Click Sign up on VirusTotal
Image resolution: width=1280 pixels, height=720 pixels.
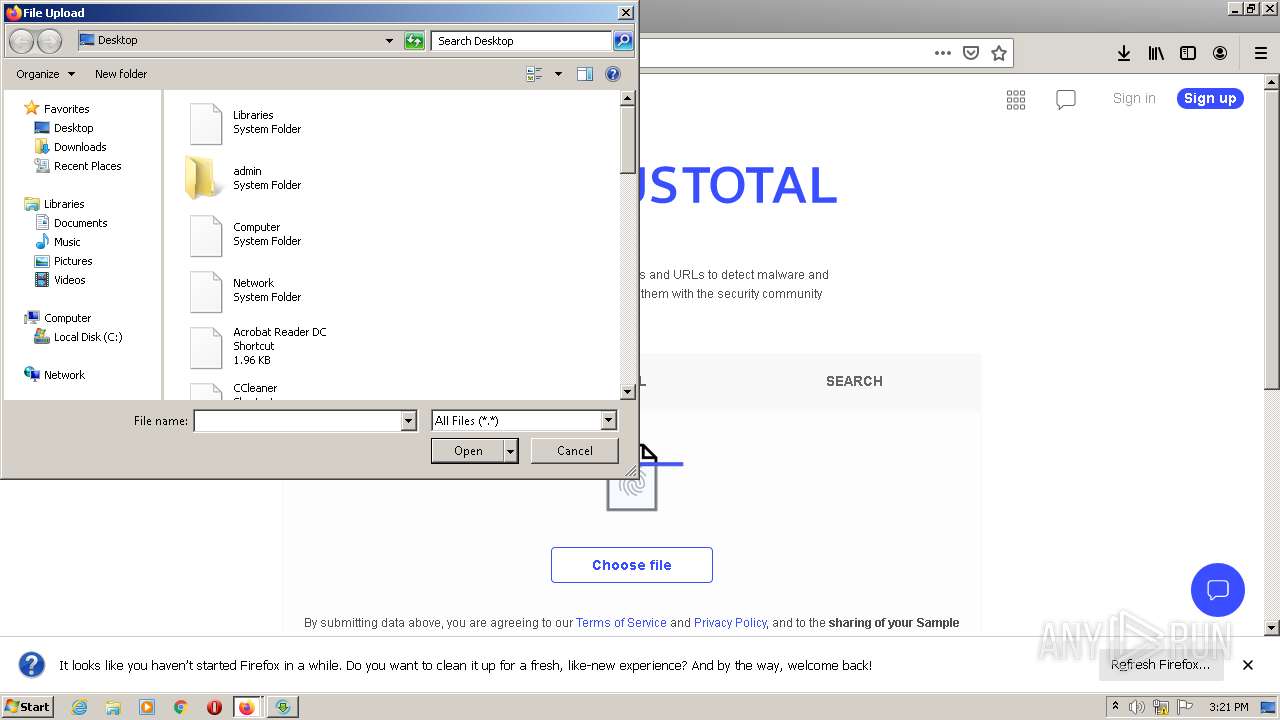pos(1210,98)
